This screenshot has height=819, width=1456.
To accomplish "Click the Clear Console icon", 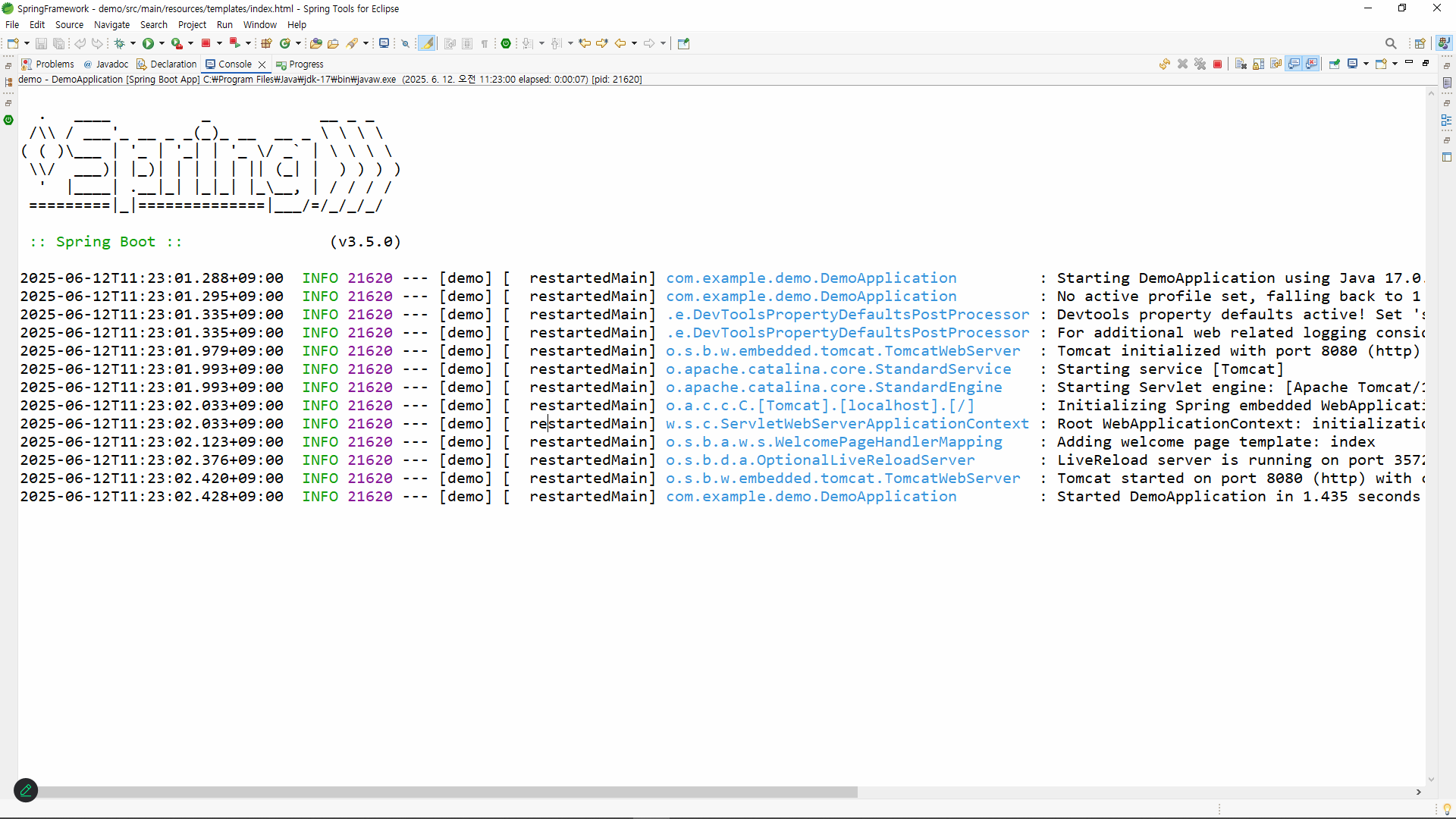I will (1241, 64).
